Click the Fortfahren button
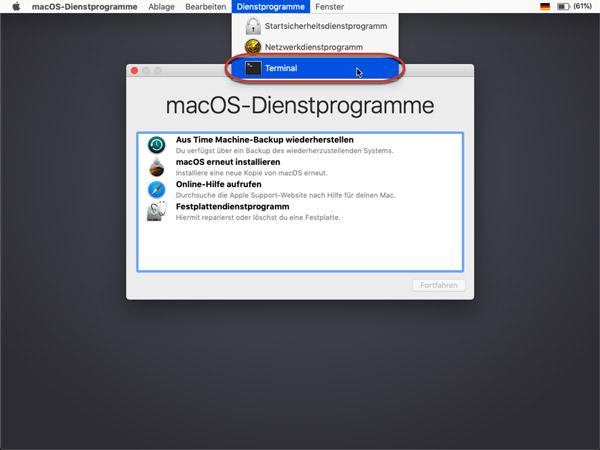The image size is (600, 450). [x=439, y=285]
